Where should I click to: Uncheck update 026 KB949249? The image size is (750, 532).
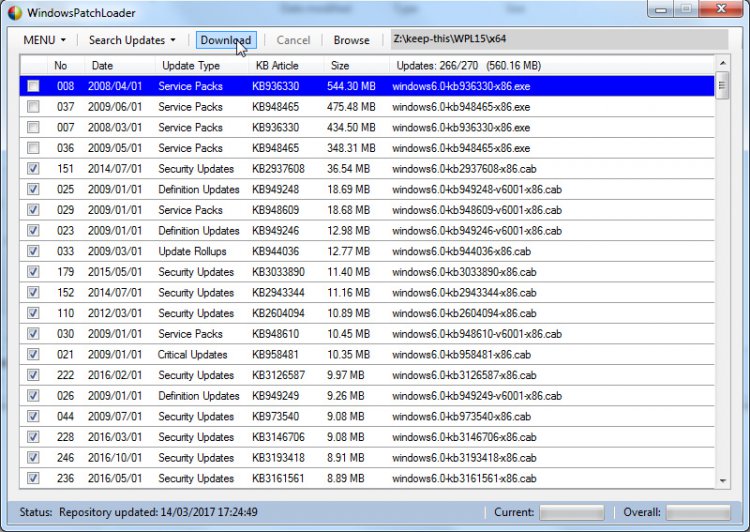pyautogui.click(x=33, y=396)
